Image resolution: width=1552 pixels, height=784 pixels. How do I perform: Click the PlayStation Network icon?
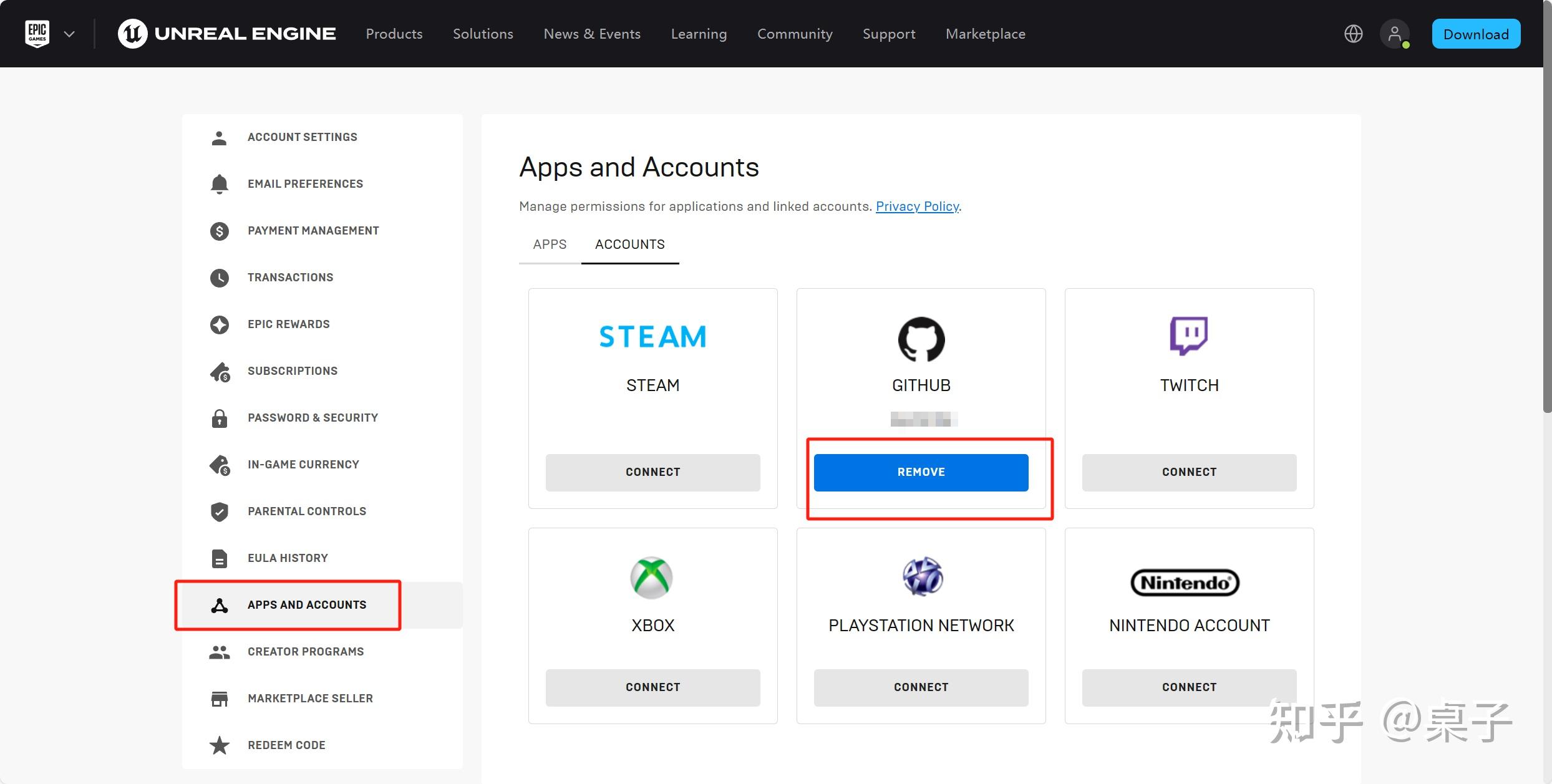click(x=921, y=577)
